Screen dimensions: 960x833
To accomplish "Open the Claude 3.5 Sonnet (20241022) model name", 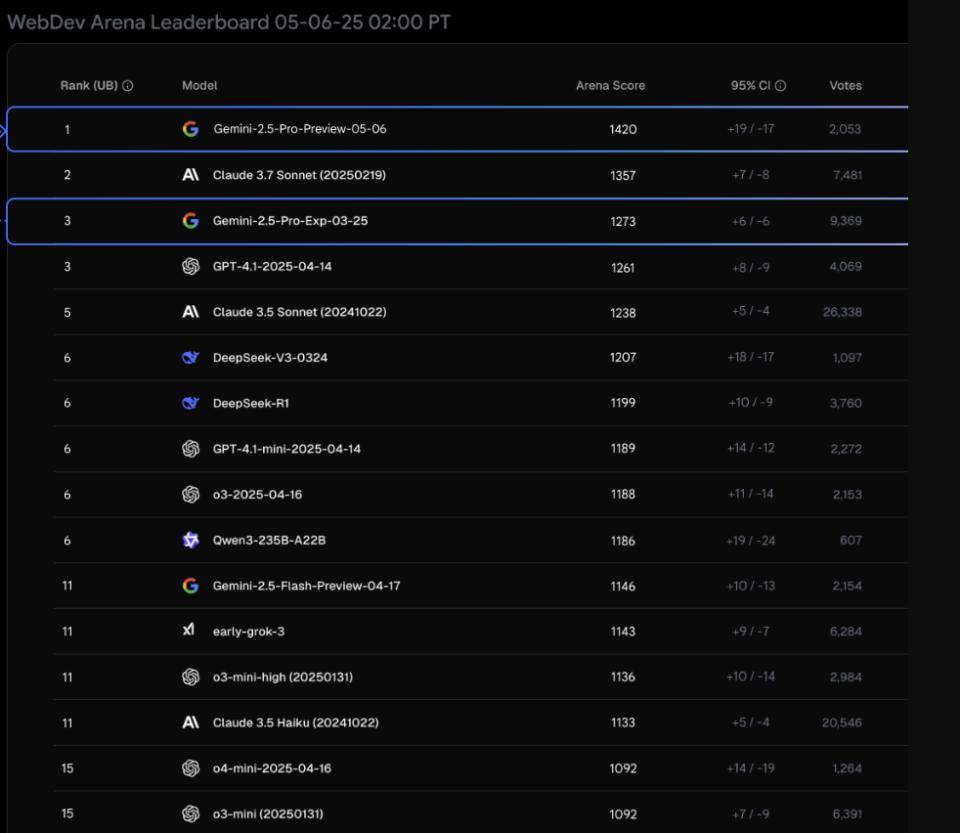I will (x=299, y=312).
